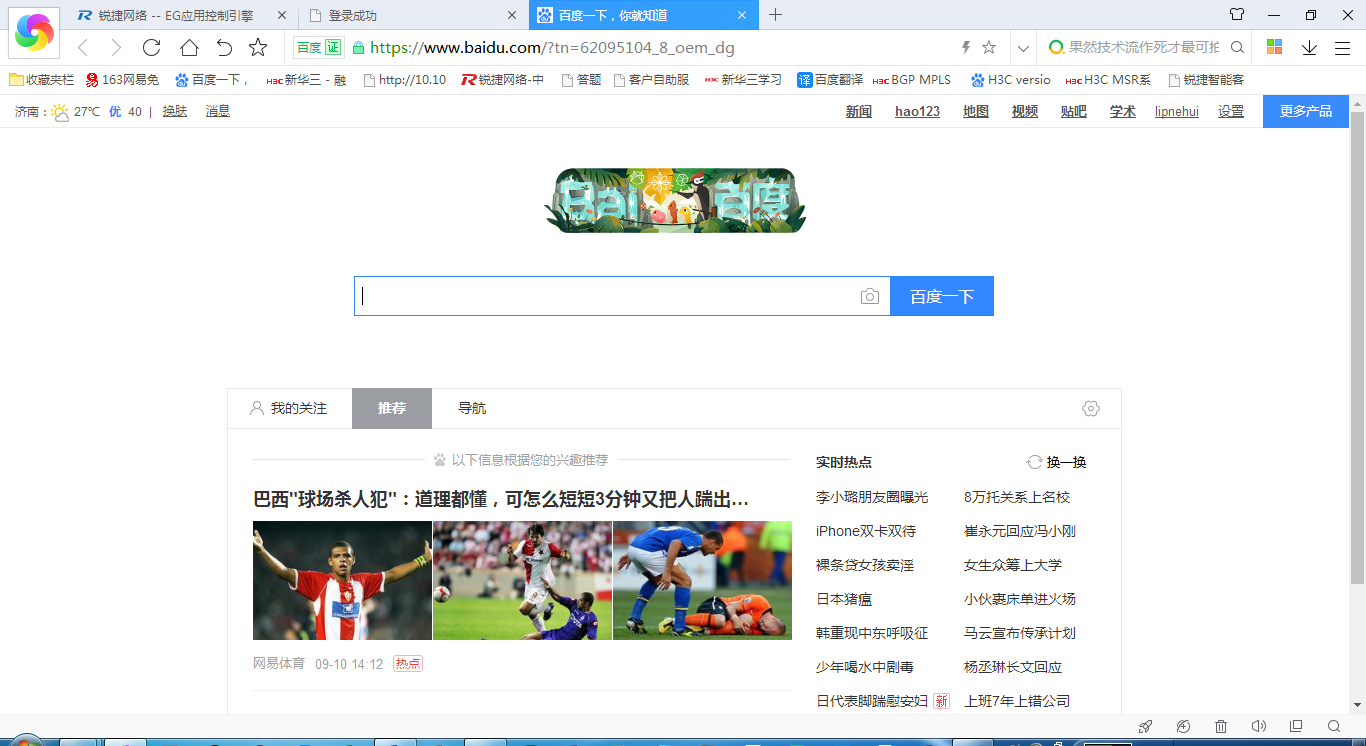Select the 推荐 tab

(x=392, y=408)
